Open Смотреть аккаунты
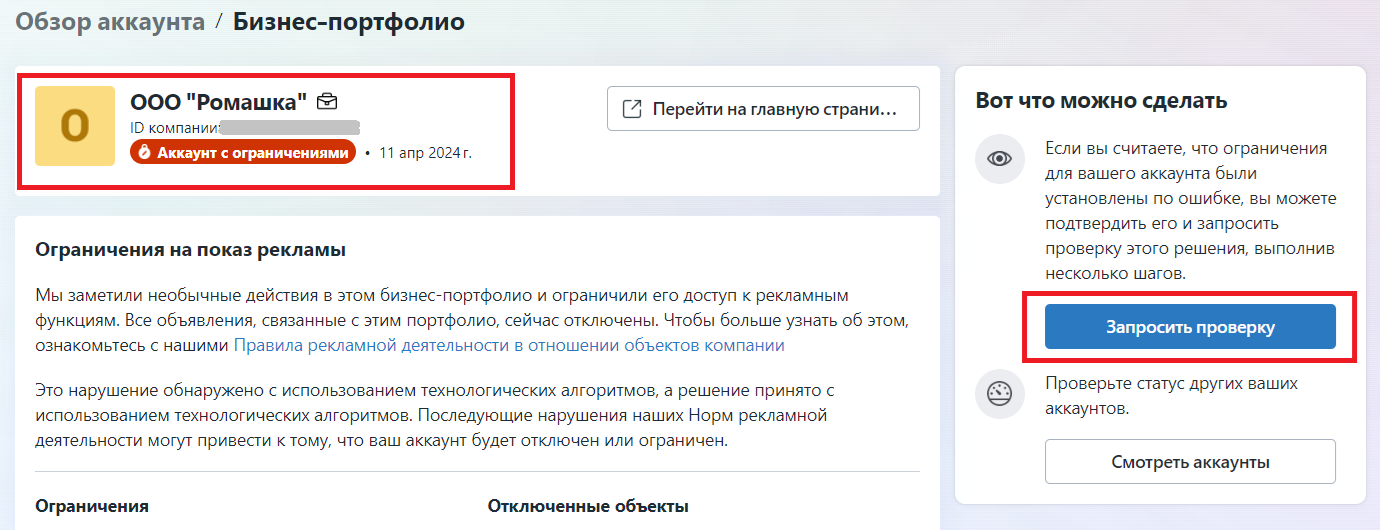 click(1190, 462)
